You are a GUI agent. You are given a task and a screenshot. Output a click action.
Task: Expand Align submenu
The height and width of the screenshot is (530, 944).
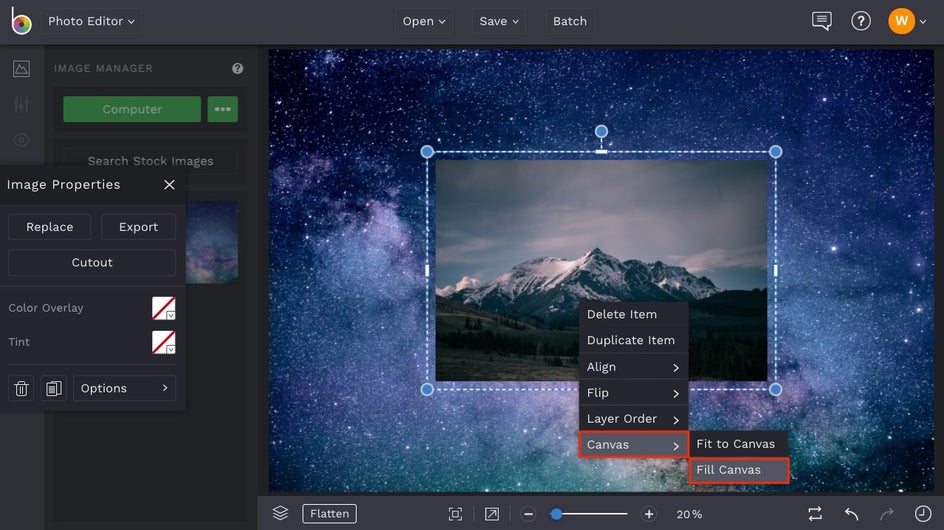(x=633, y=367)
